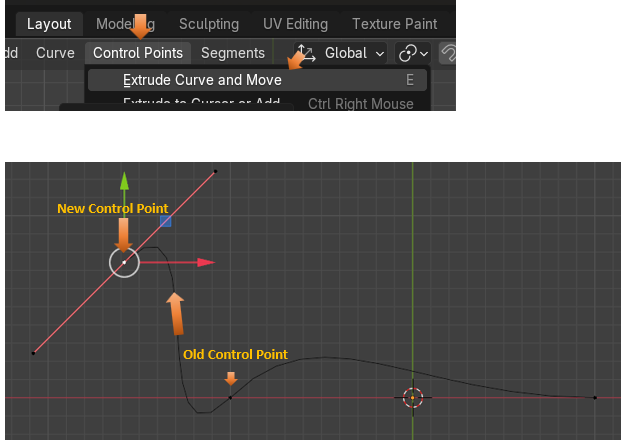This screenshot has height=440, width=621.
Task: Go to the Texture Paint workspace tab
Action: (394, 23)
